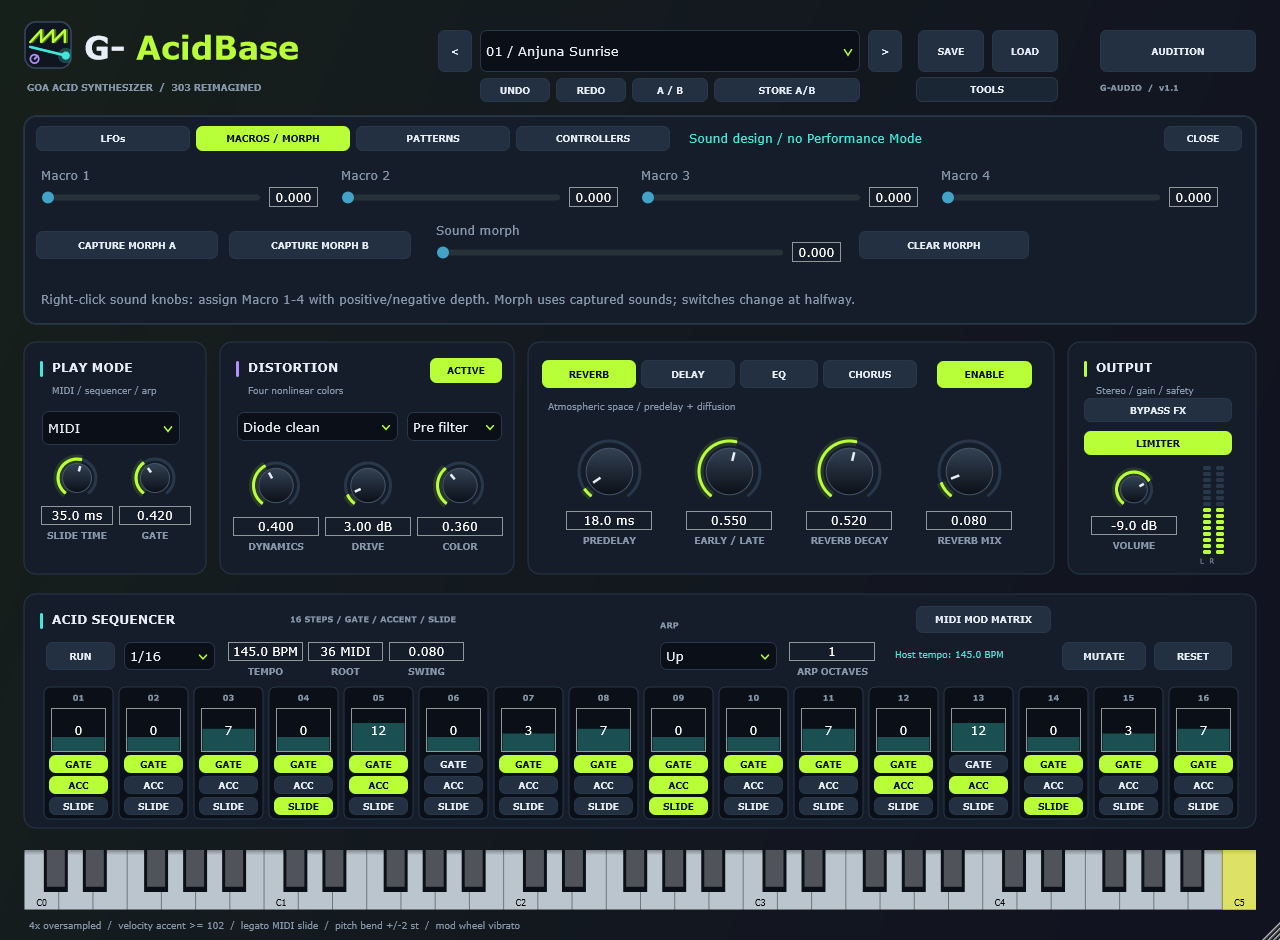Toggle ACC on sequencer step 13

click(979, 785)
